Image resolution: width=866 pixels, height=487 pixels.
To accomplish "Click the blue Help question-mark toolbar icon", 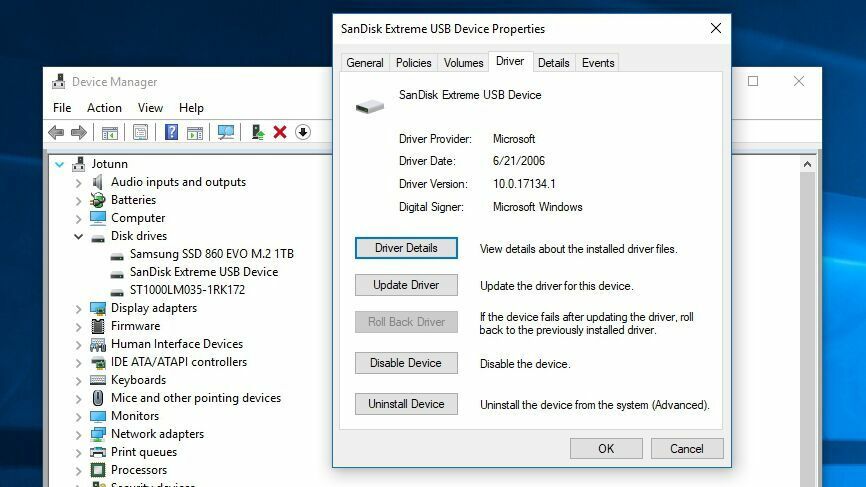I will pos(171,133).
